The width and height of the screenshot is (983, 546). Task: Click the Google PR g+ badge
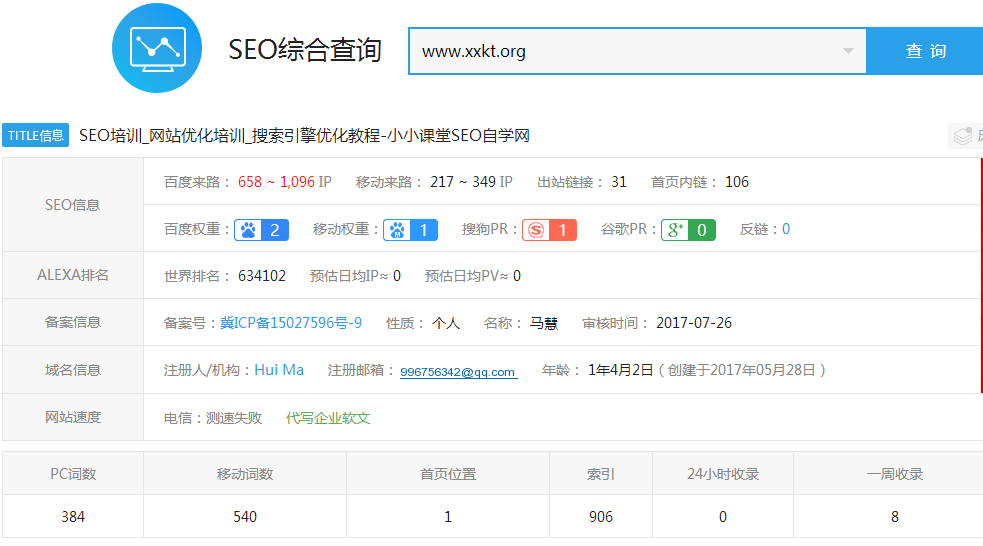click(688, 230)
